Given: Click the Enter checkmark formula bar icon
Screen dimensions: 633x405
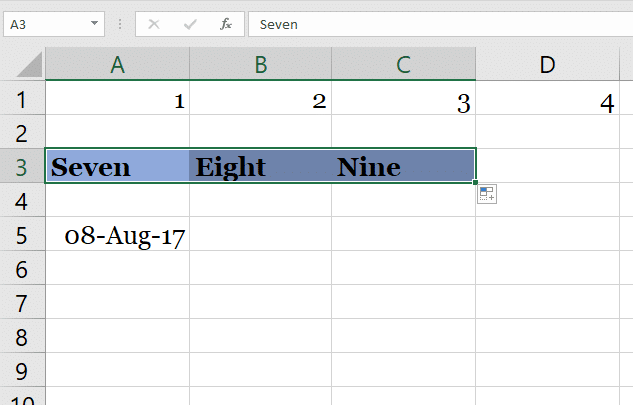Looking at the screenshot, I should point(189,23).
